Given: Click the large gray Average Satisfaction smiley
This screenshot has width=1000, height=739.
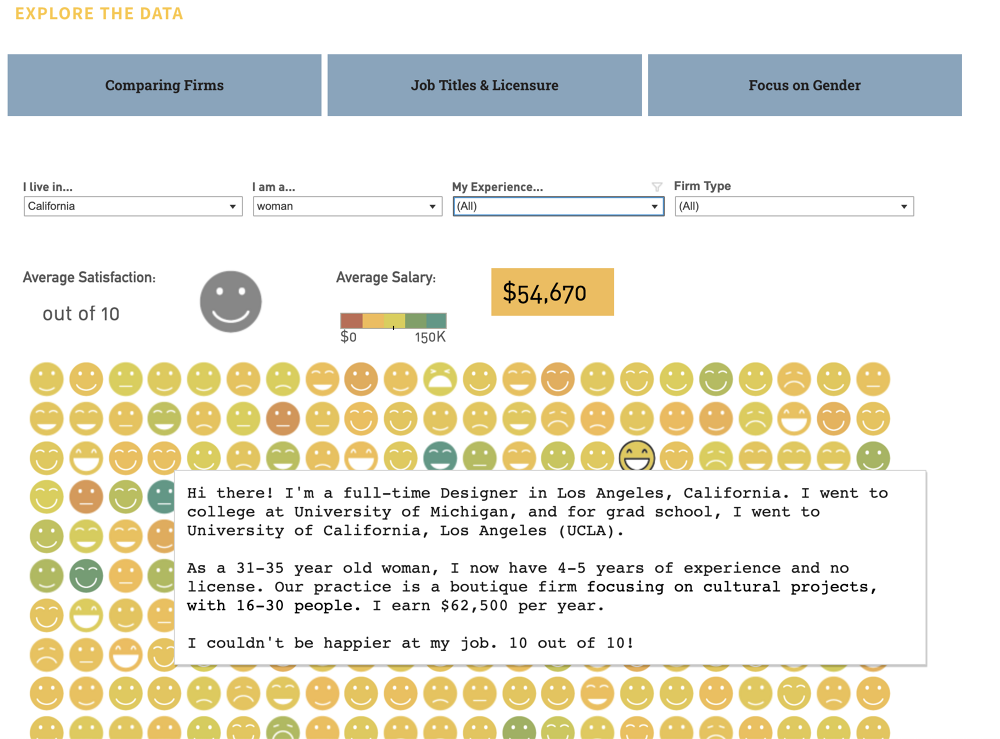Looking at the screenshot, I should [231, 301].
